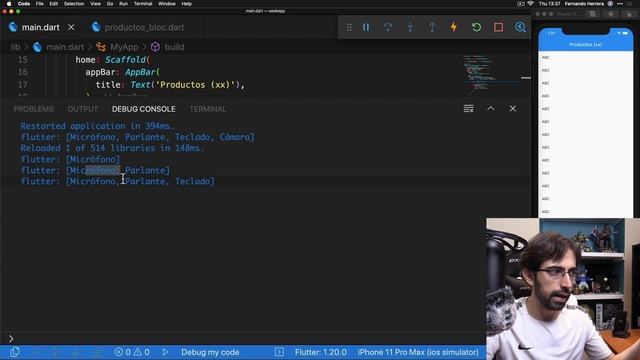Trigger Flutter hot reload lightning icon
The height and width of the screenshot is (360, 640).
coord(454,27)
